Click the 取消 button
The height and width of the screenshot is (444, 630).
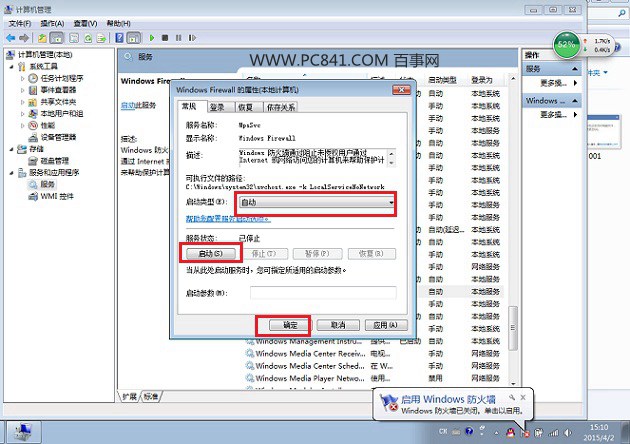point(338,325)
